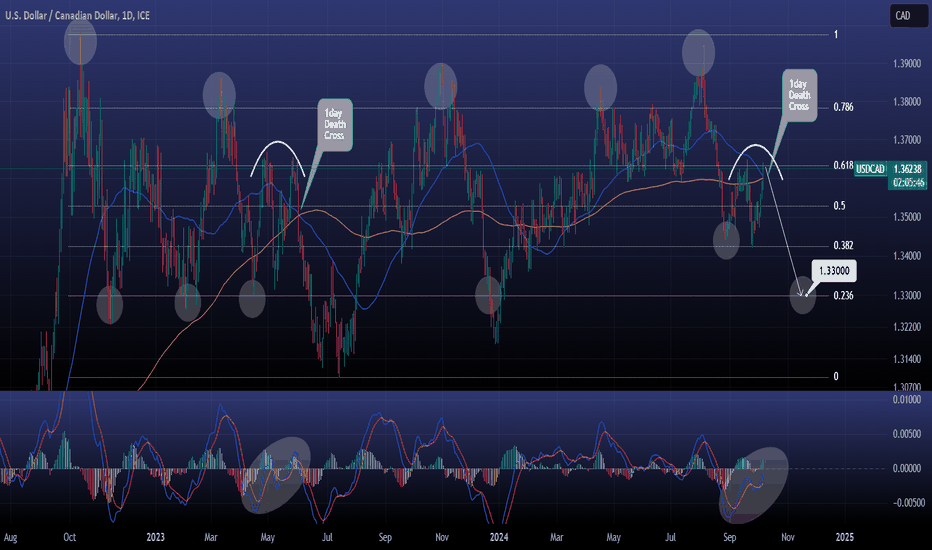Viewport: 932px width, 550px height.
Task: Click the Aug label on the time axis
Action: point(10,538)
